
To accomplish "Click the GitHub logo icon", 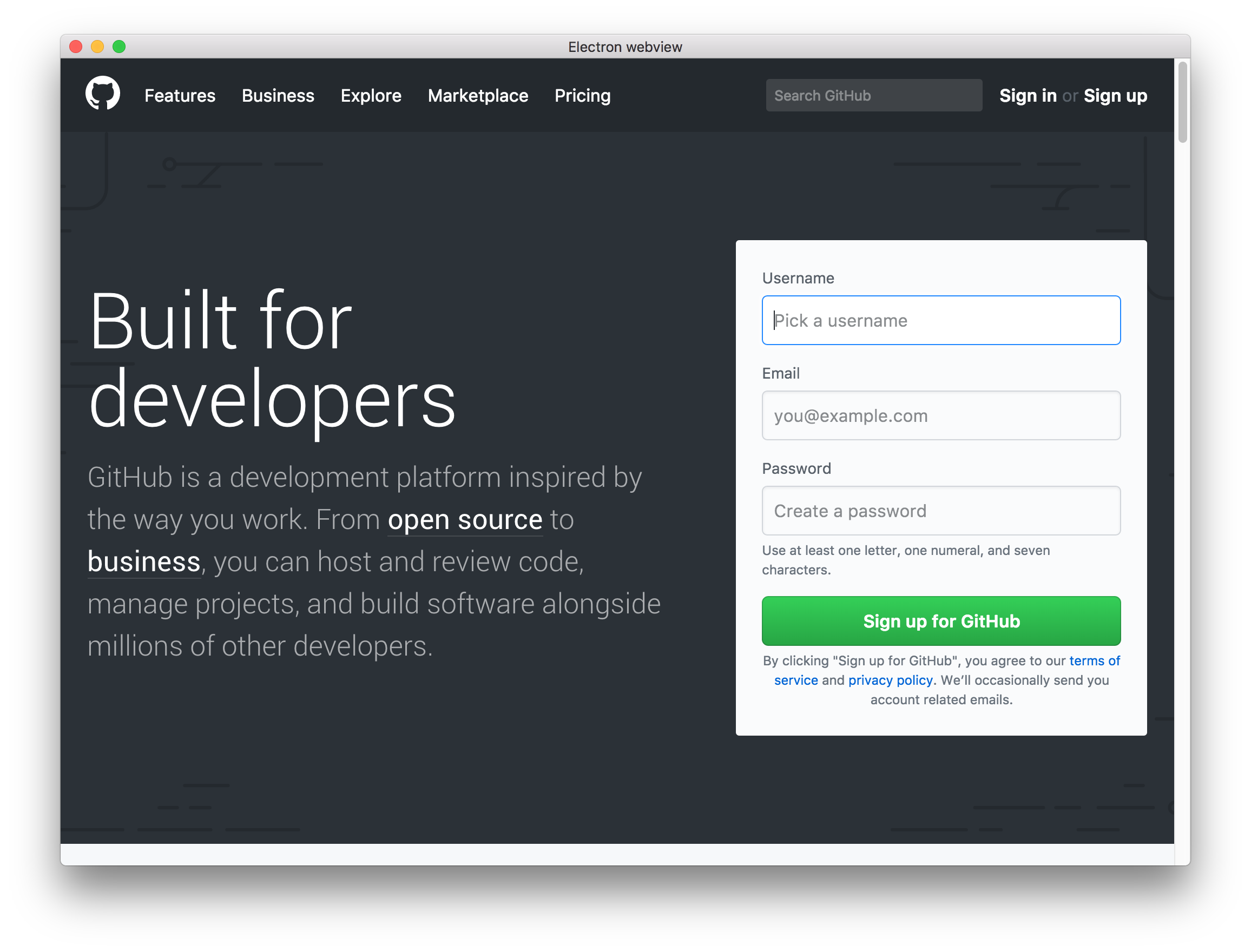I will (x=104, y=95).
